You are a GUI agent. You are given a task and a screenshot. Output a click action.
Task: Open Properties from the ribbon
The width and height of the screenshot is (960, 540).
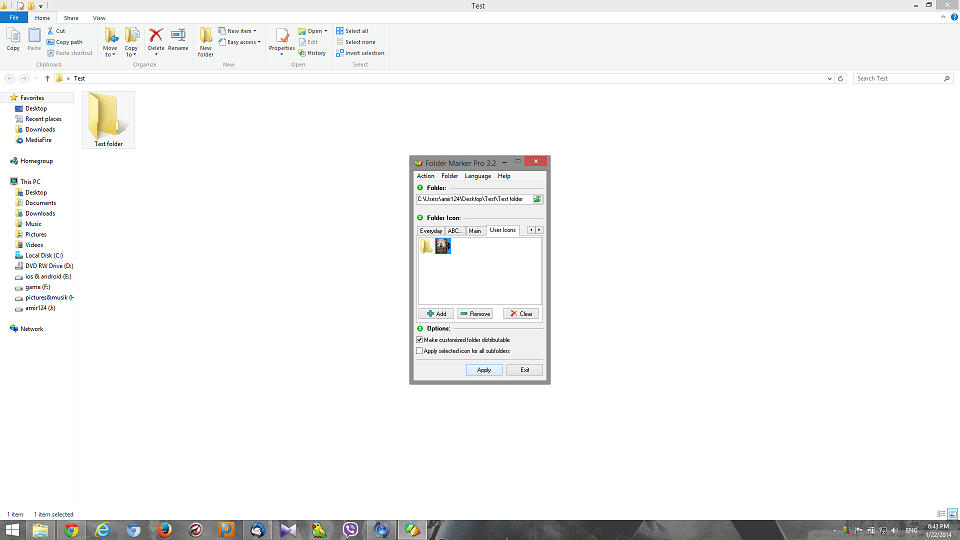click(x=282, y=41)
